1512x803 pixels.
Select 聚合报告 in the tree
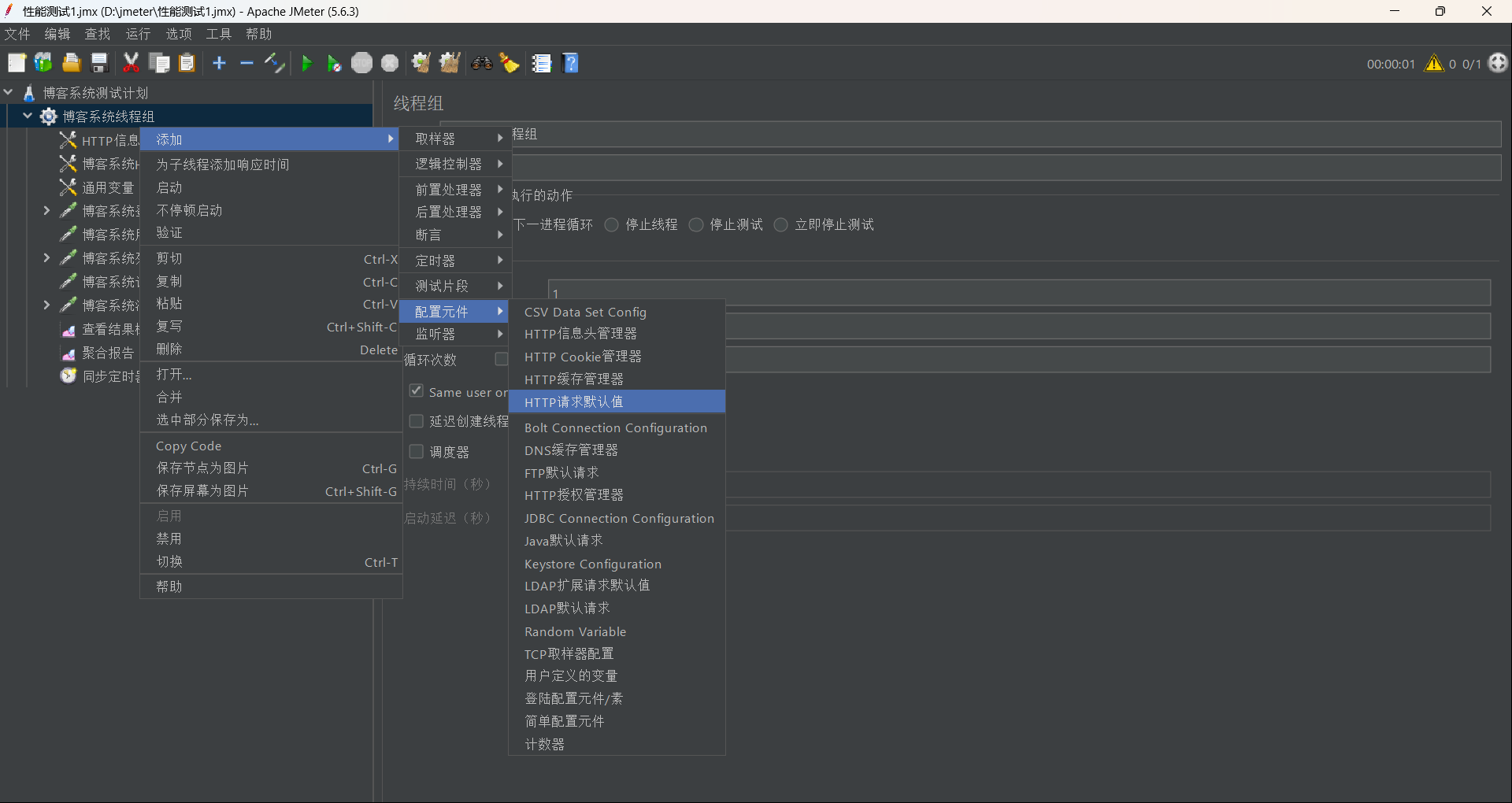(x=108, y=353)
